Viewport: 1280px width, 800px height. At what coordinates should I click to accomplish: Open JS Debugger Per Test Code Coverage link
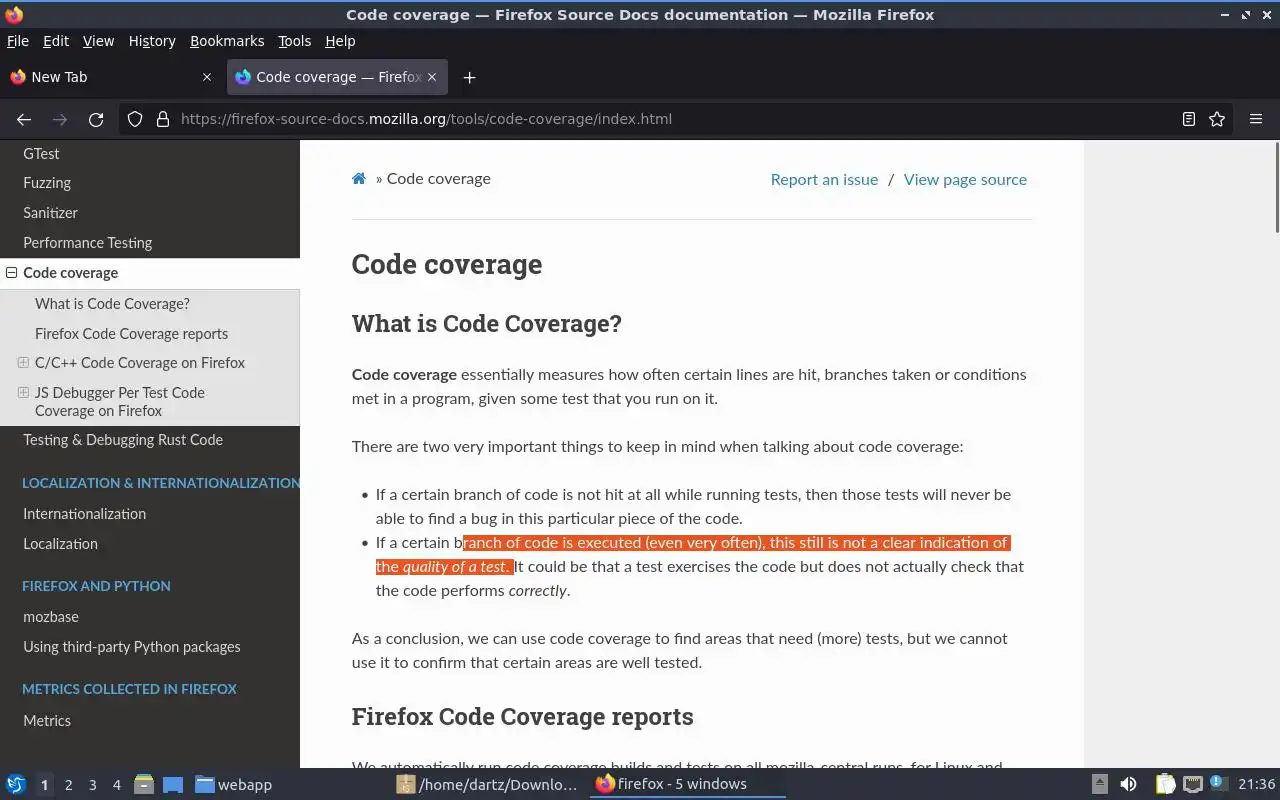(120, 402)
